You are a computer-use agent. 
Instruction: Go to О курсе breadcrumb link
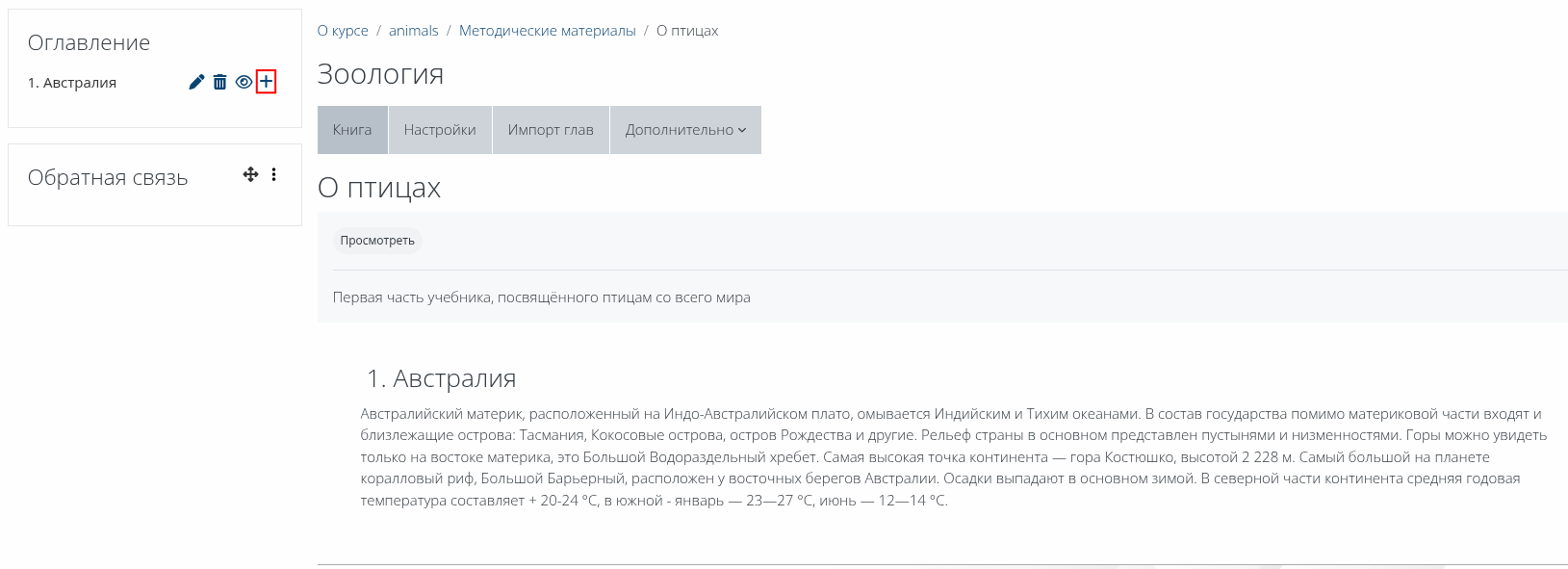point(343,31)
